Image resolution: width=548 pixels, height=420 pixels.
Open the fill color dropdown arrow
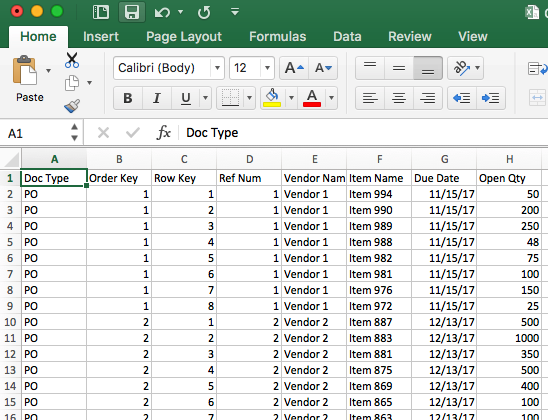(x=291, y=98)
